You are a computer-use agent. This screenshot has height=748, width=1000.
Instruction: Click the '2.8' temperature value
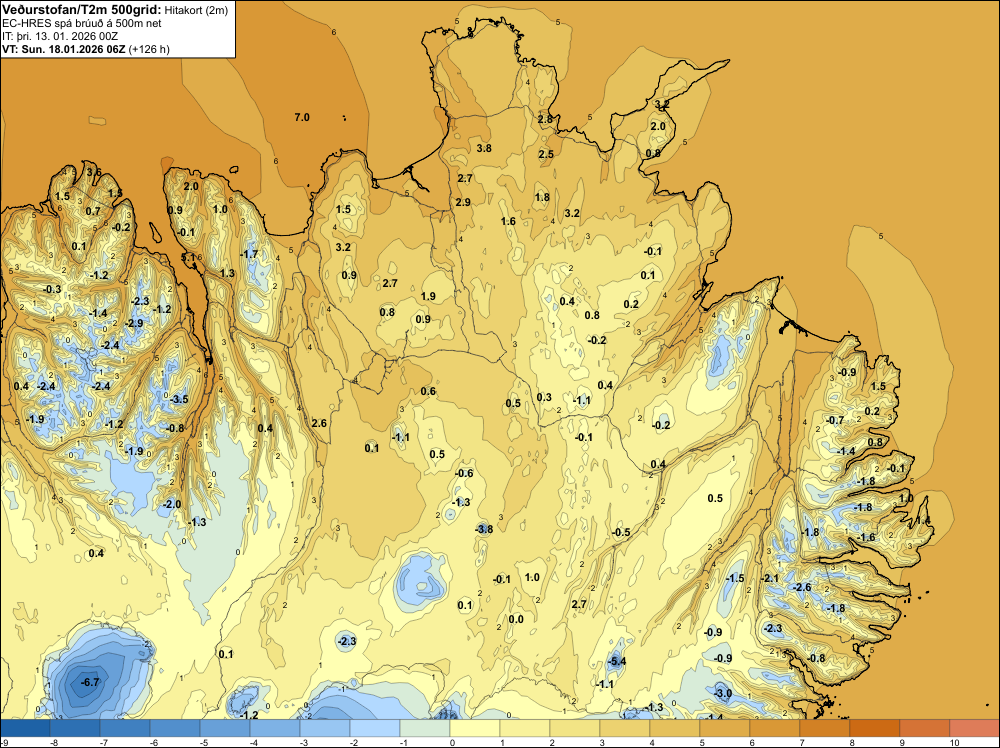[545, 119]
